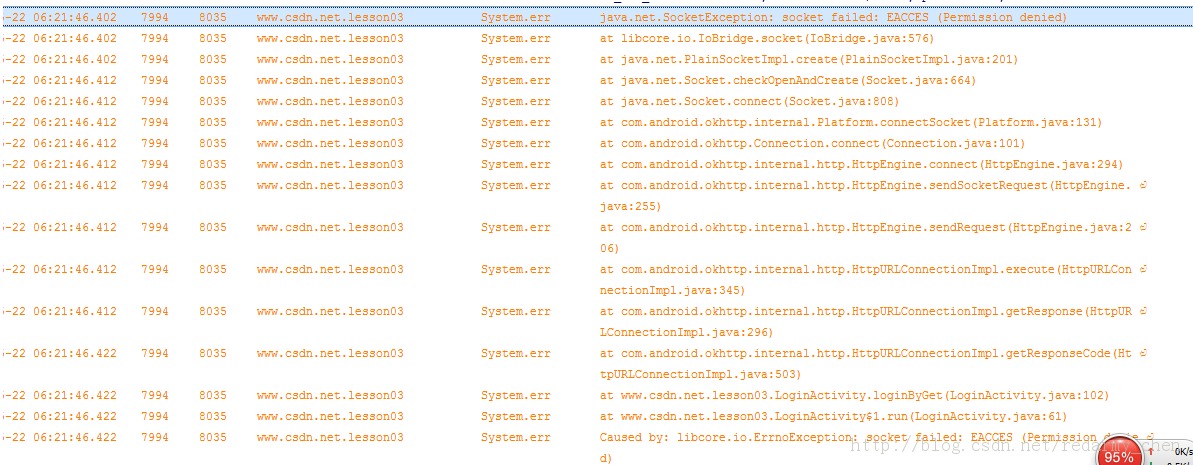
Task: Click timestamp 06:21:46.422 in the LoginActivity$1.run row
Action: (75, 416)
